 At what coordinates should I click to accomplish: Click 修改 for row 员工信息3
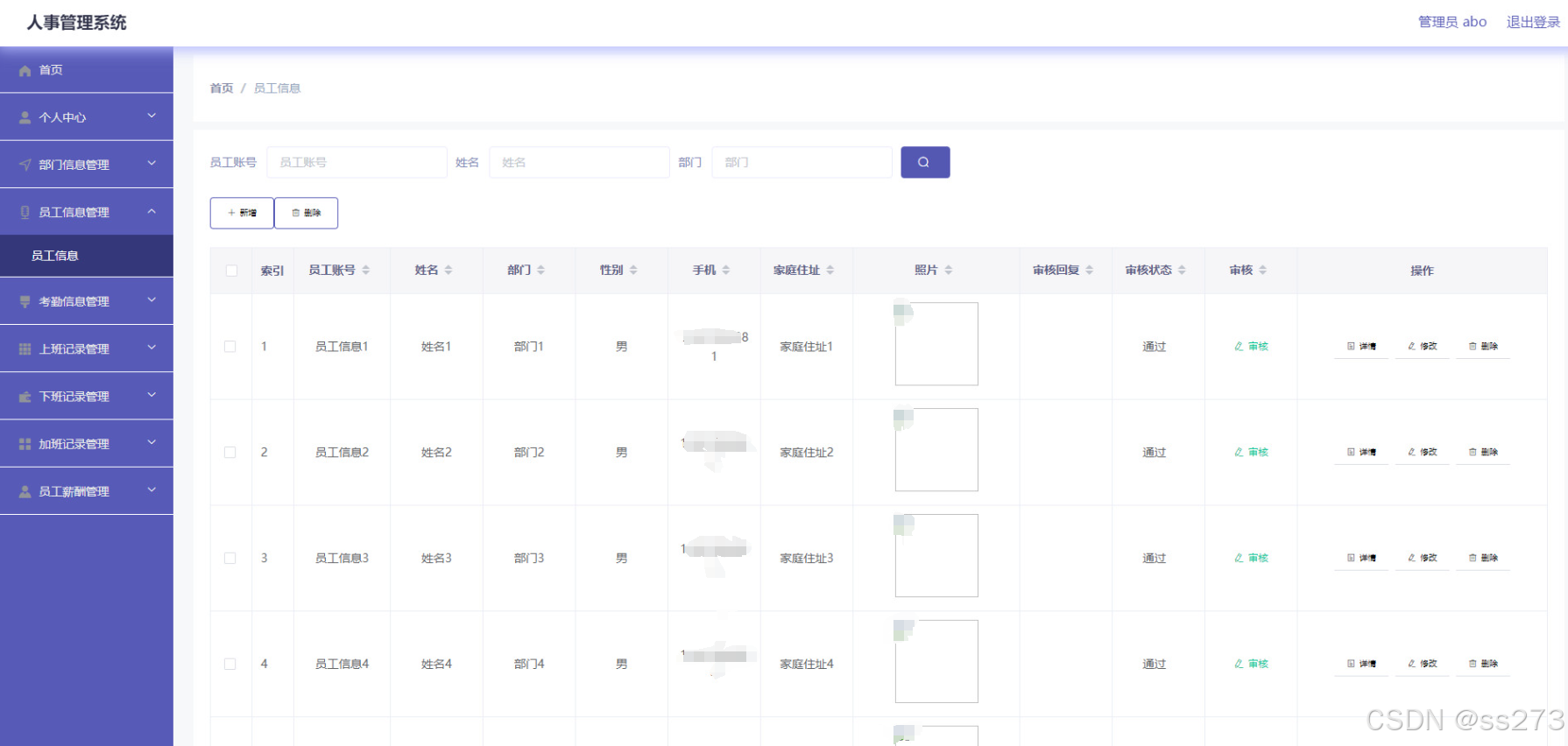(x=1423, y=558)
